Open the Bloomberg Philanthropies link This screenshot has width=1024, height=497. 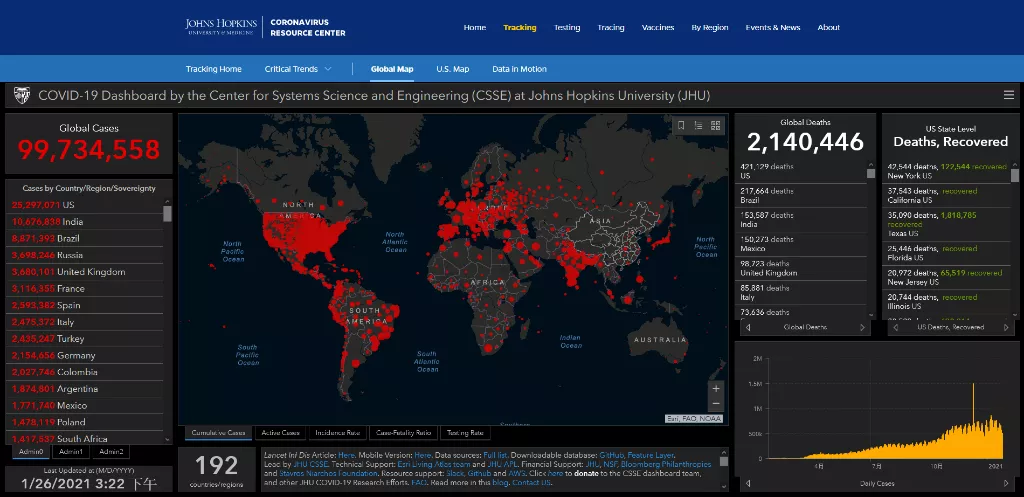[x=665, y=464]
